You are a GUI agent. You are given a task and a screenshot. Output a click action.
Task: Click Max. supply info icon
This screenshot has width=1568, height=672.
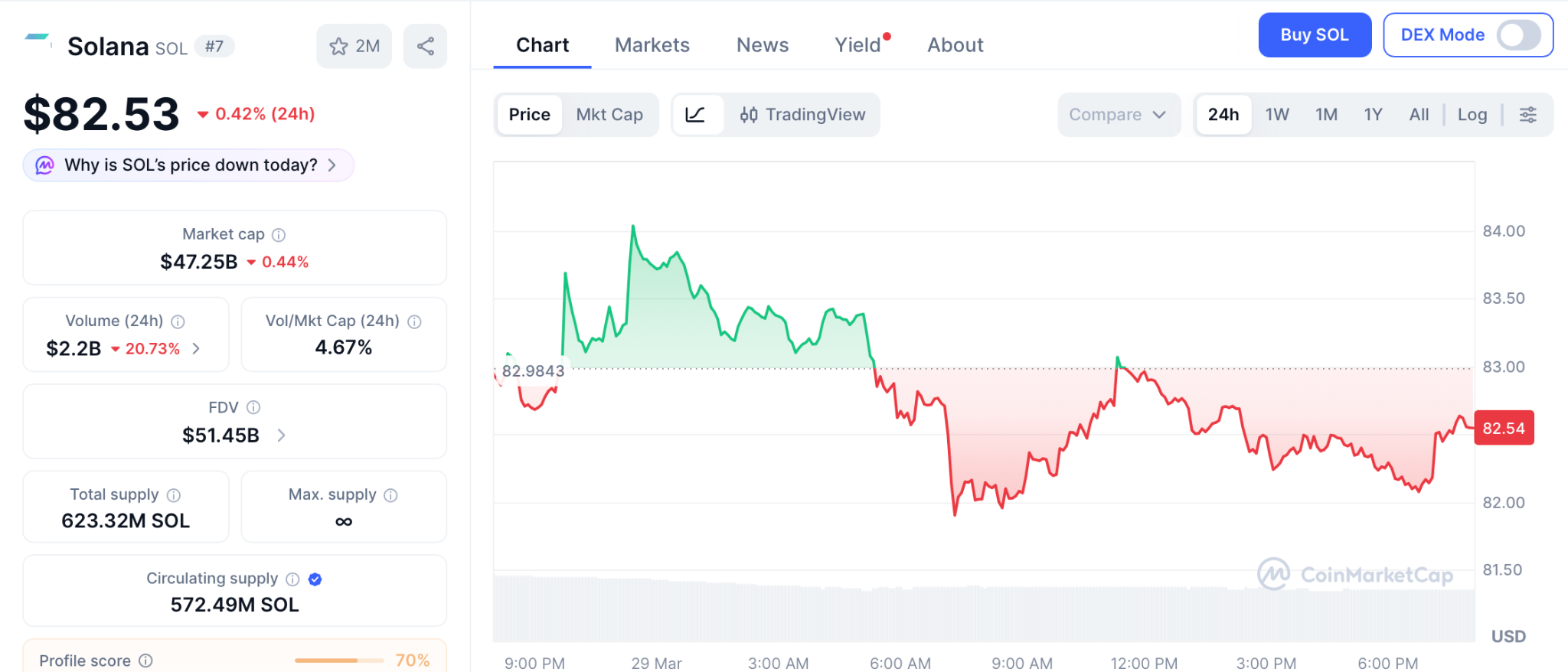pos(390,495)
